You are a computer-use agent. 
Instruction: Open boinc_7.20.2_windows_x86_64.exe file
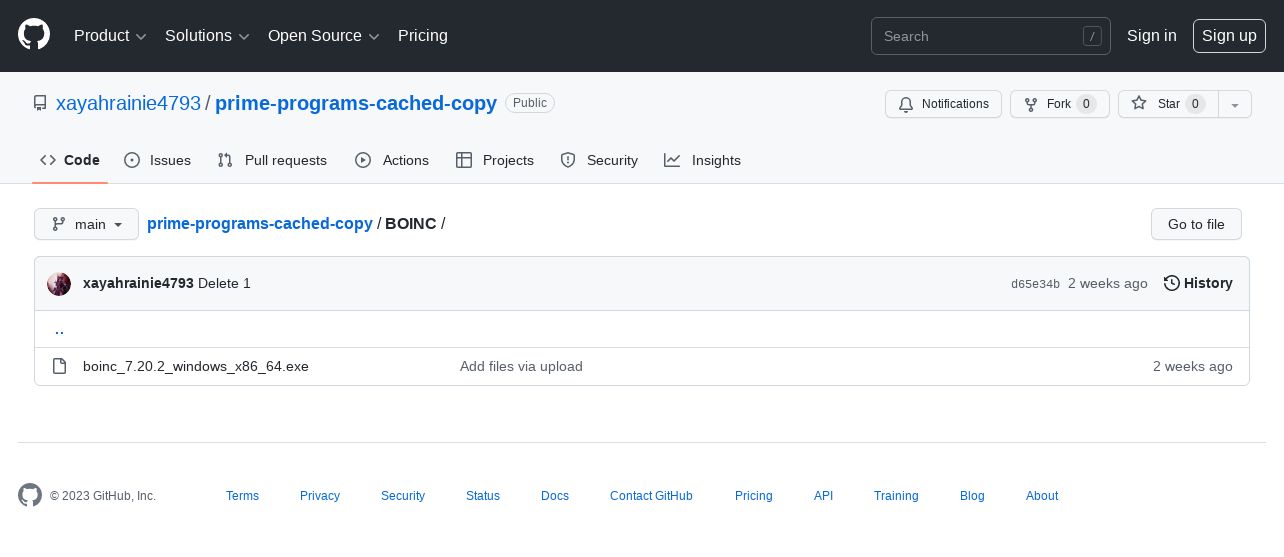[196, 366]
